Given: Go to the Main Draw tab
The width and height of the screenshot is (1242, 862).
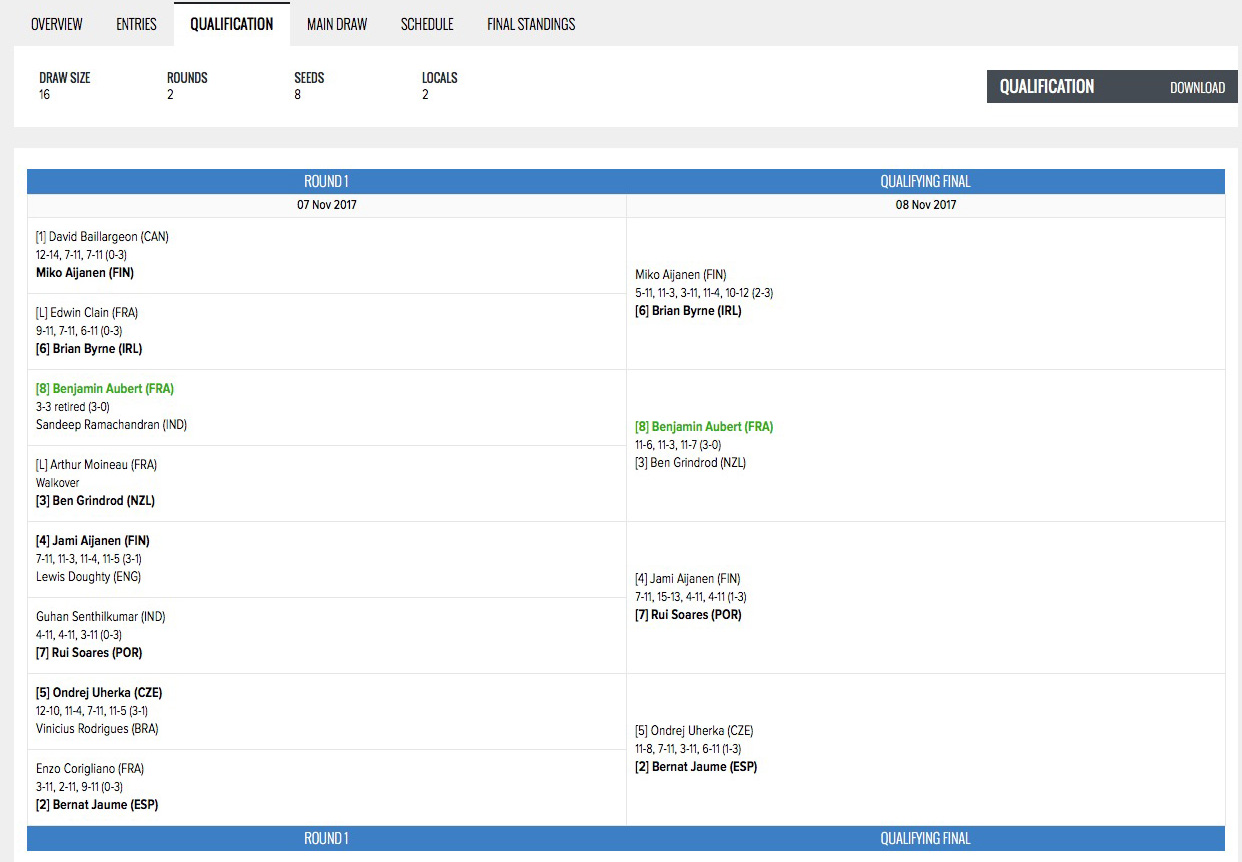Looking at the screenshot, I should (x=337, y=24).
